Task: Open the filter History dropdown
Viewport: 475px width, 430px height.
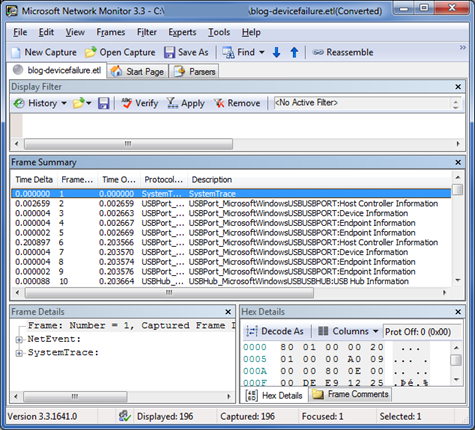Action: click(40, 103)
